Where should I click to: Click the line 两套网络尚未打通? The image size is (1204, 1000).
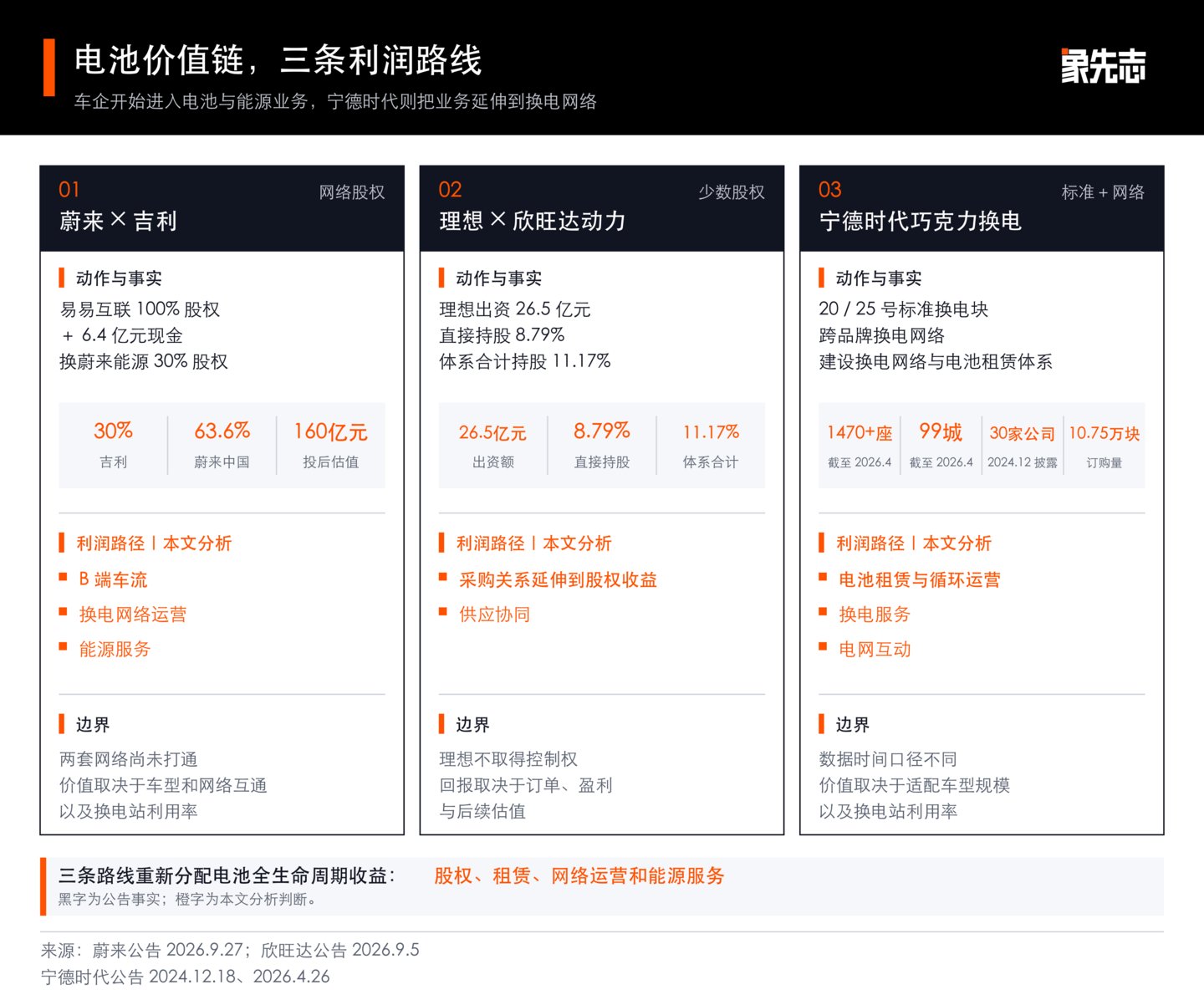click(x=128, y=759)
